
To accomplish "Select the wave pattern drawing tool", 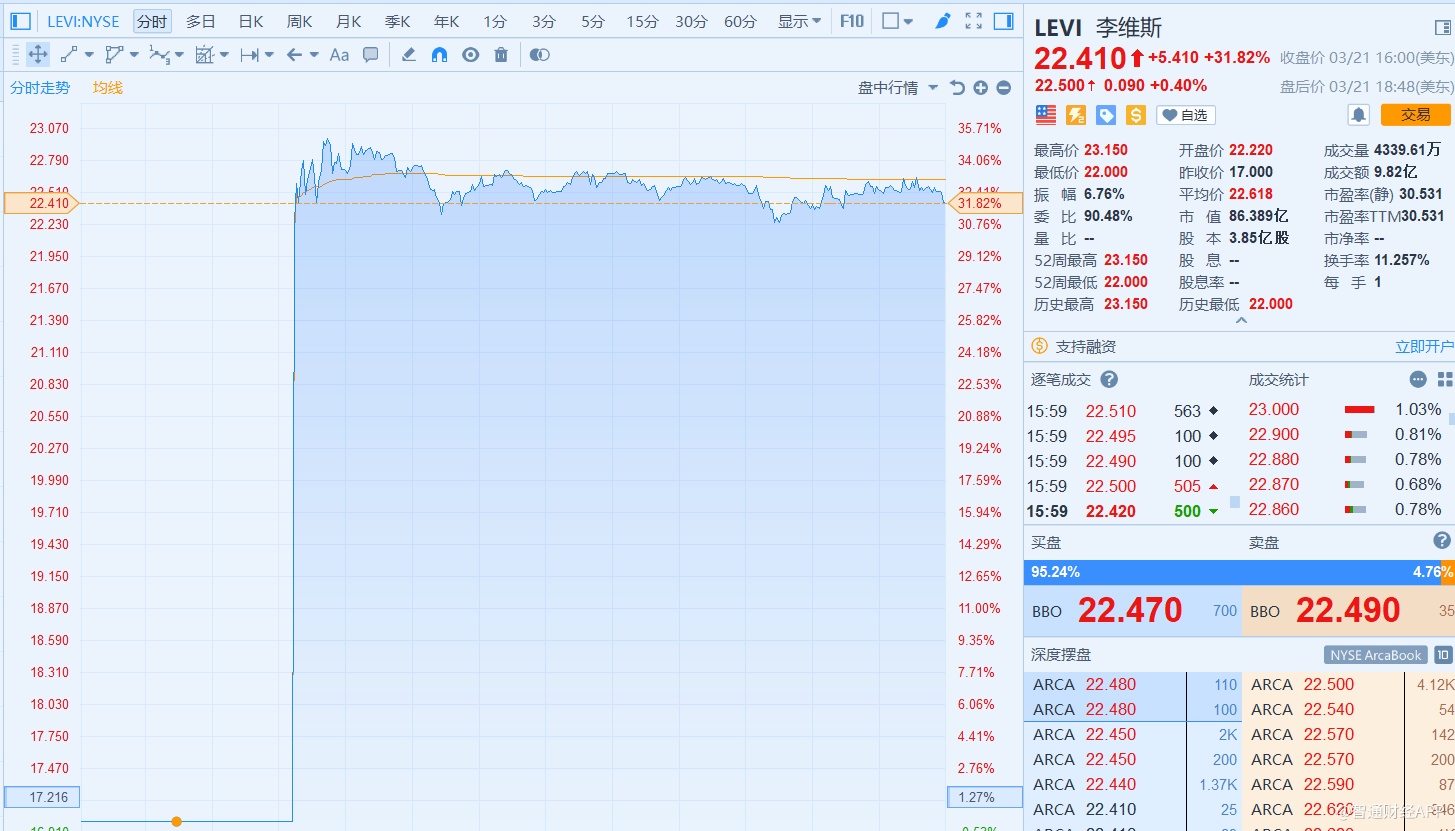I will click(159, 55).
